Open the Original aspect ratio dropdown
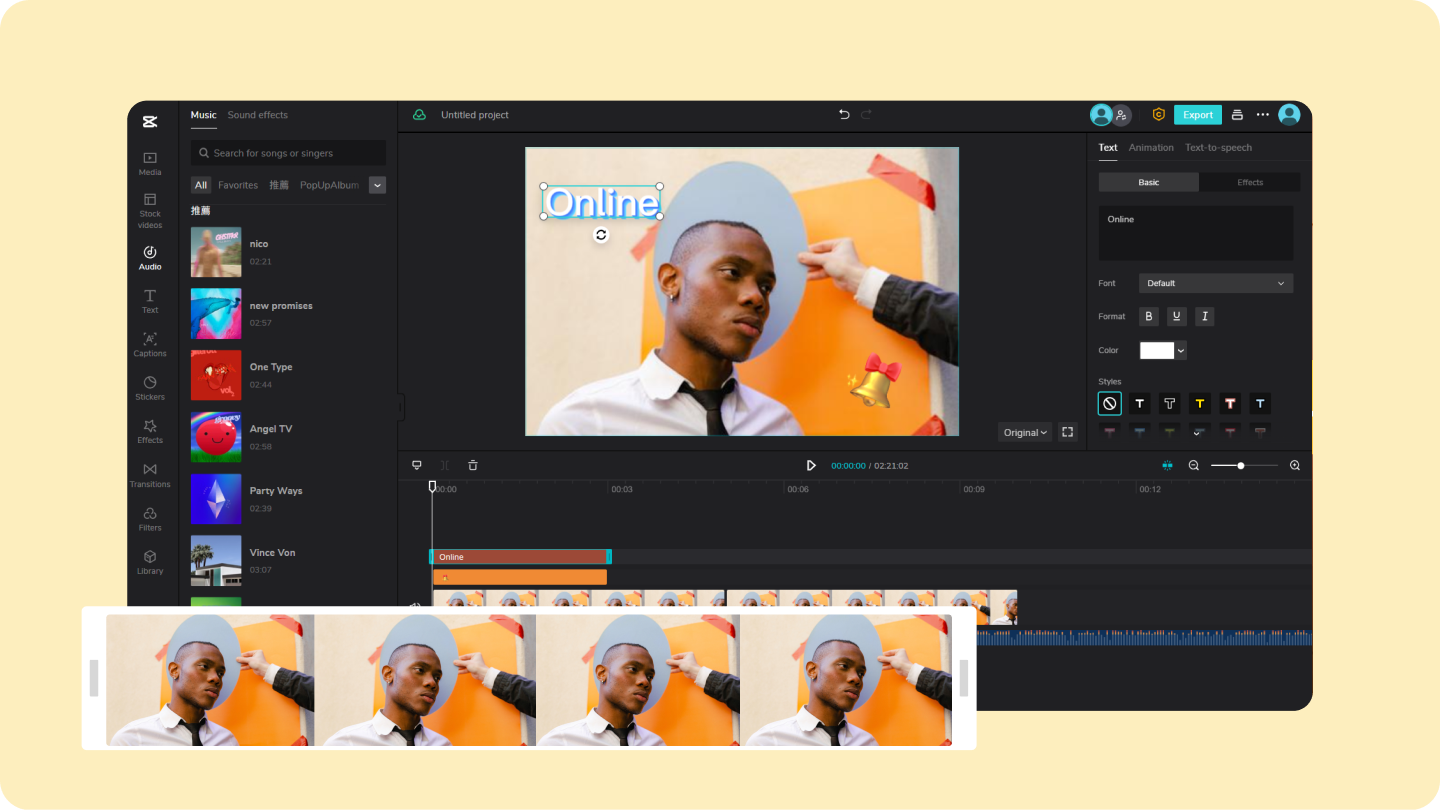Screen dimensions: 1440x810 (x=1023, y=432)
